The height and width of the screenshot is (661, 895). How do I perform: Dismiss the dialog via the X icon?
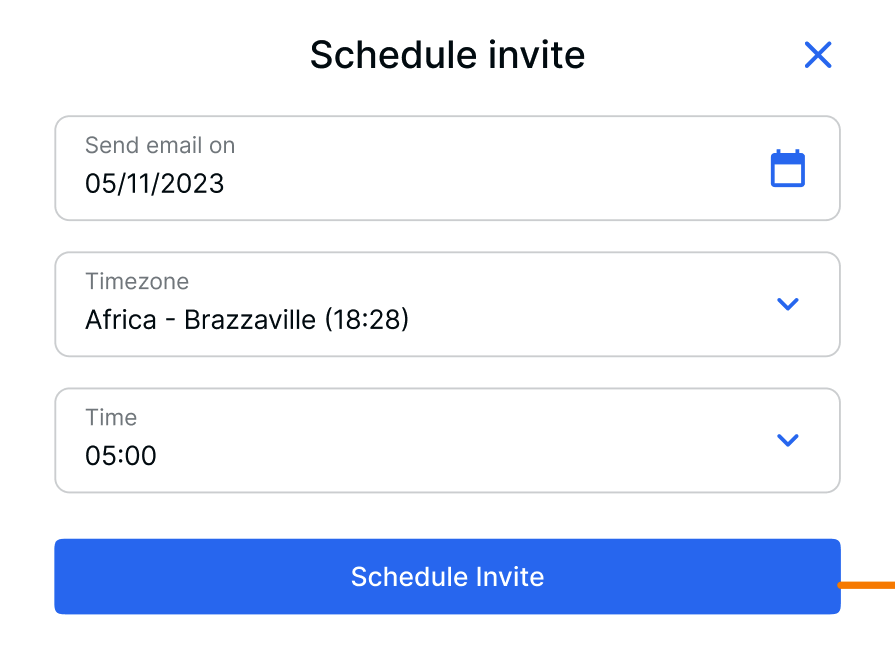pyautogui.click(x=818, y=55)
